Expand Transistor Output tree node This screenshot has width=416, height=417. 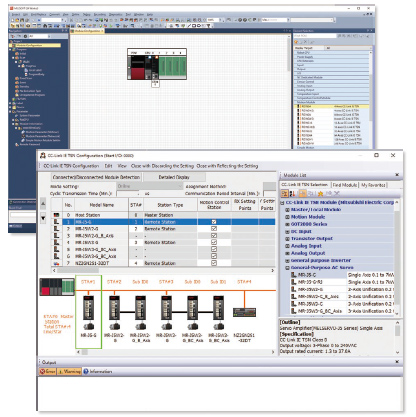(x=287, y=239)
